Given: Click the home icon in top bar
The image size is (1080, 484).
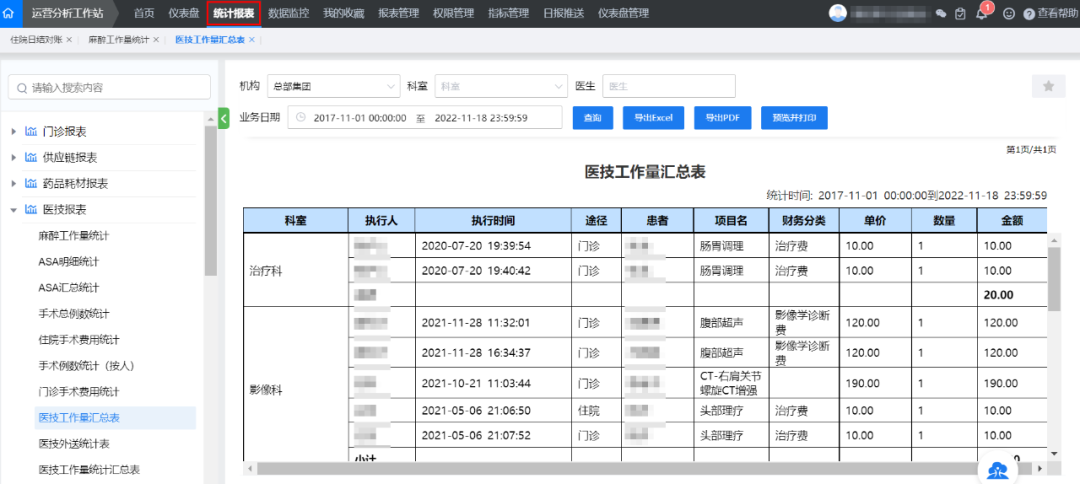Looking at the screenshot, I should click(x=9, y=13).
